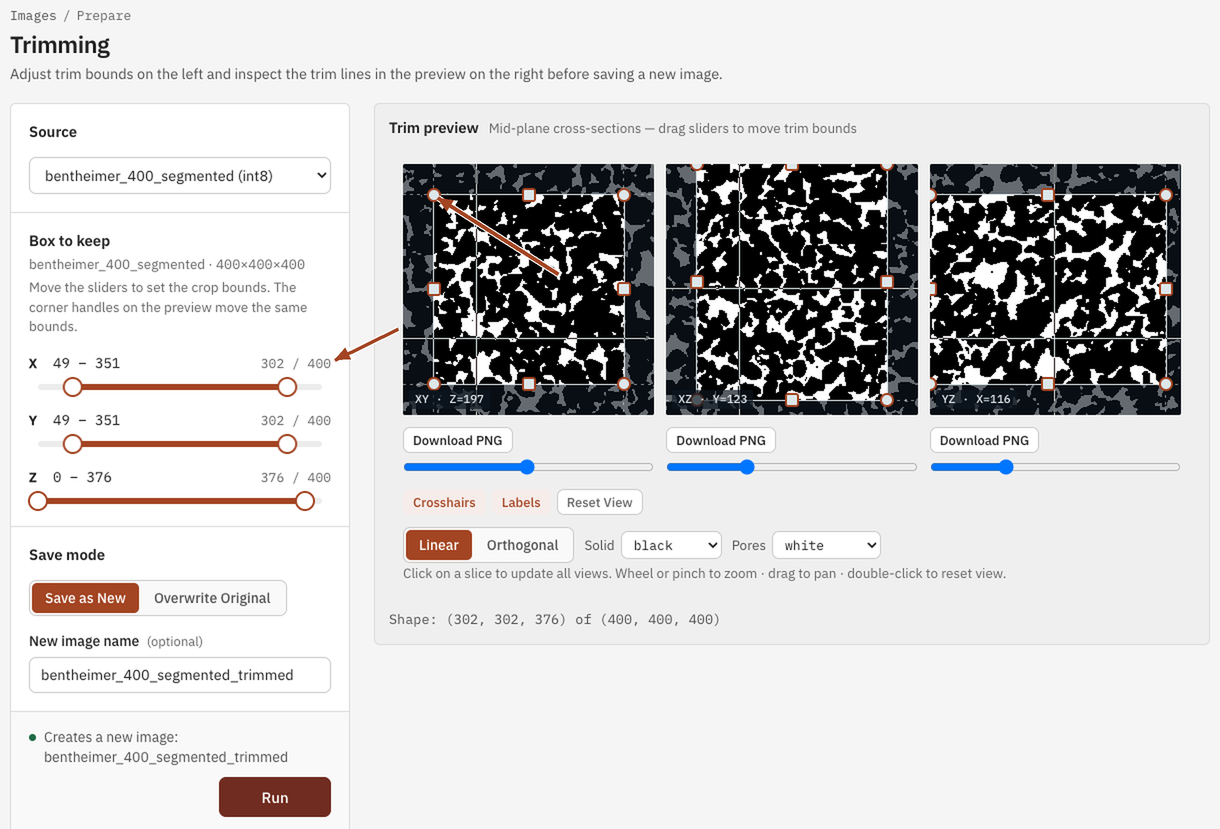Open the Pores color dropdown

pyautogui.click(x=826, y=545)
